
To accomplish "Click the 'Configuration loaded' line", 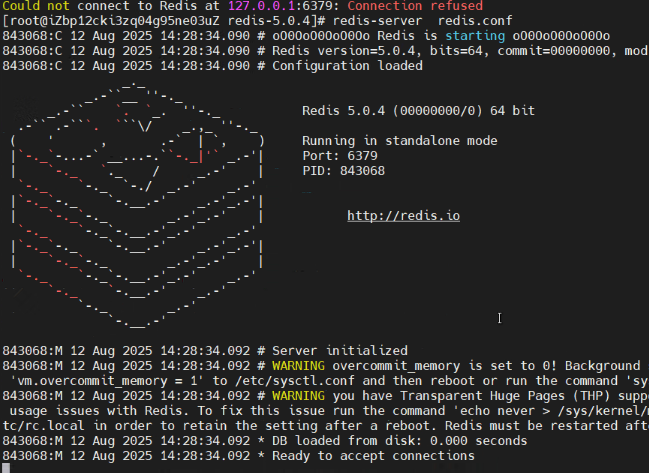I will [212, 66].
